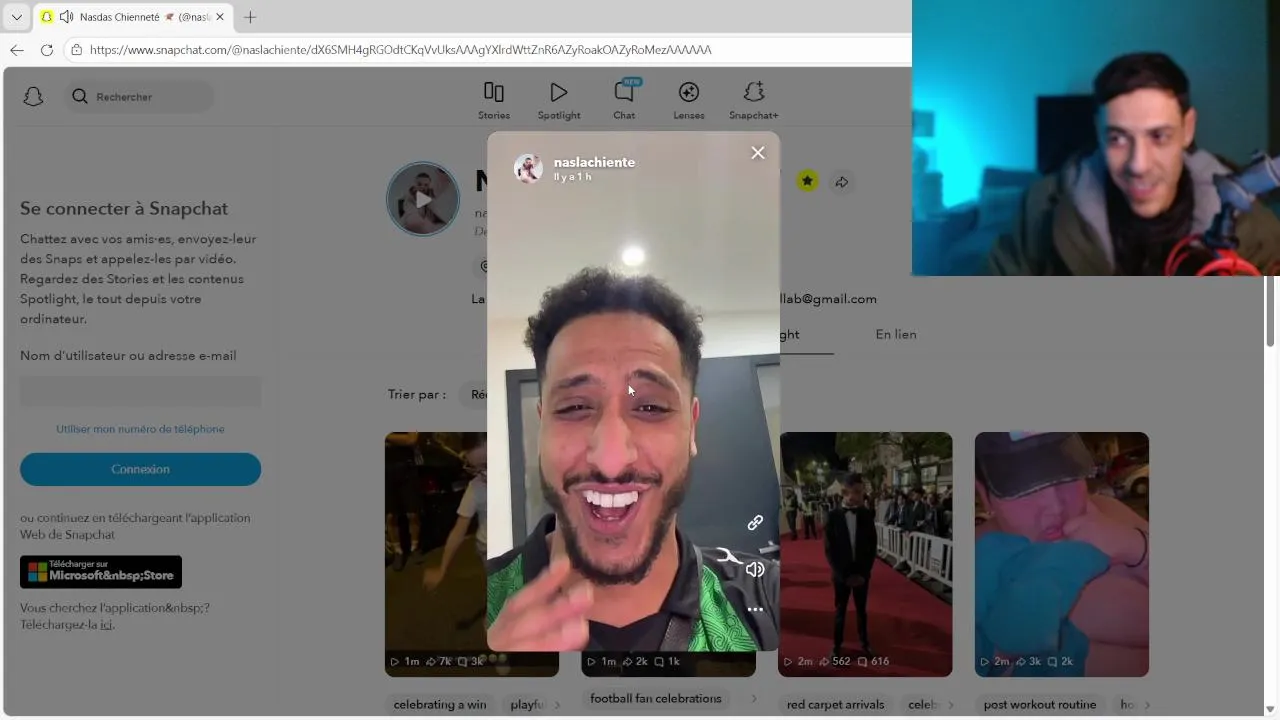Expand tags chevron under red carpet video
This screenshot has height=720, width=1280.
(950, 705)
